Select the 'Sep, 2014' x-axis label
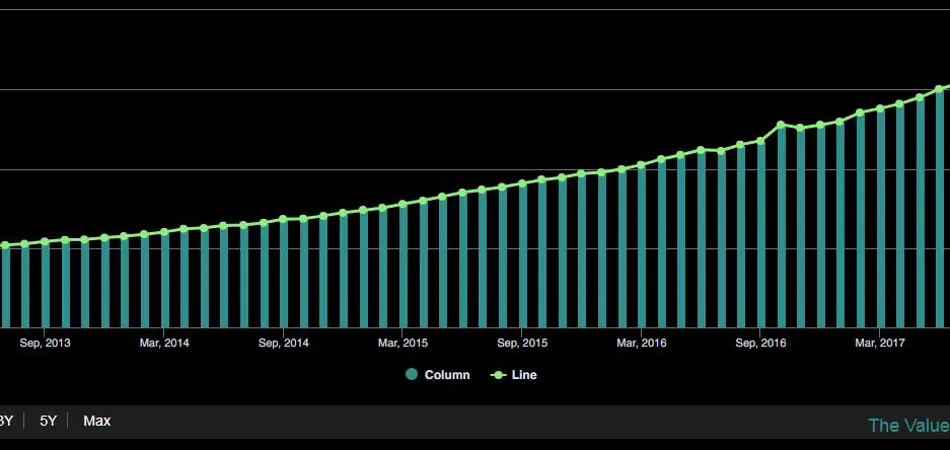The width and height of the screenshot is (950, 450). tap(284, 343)
